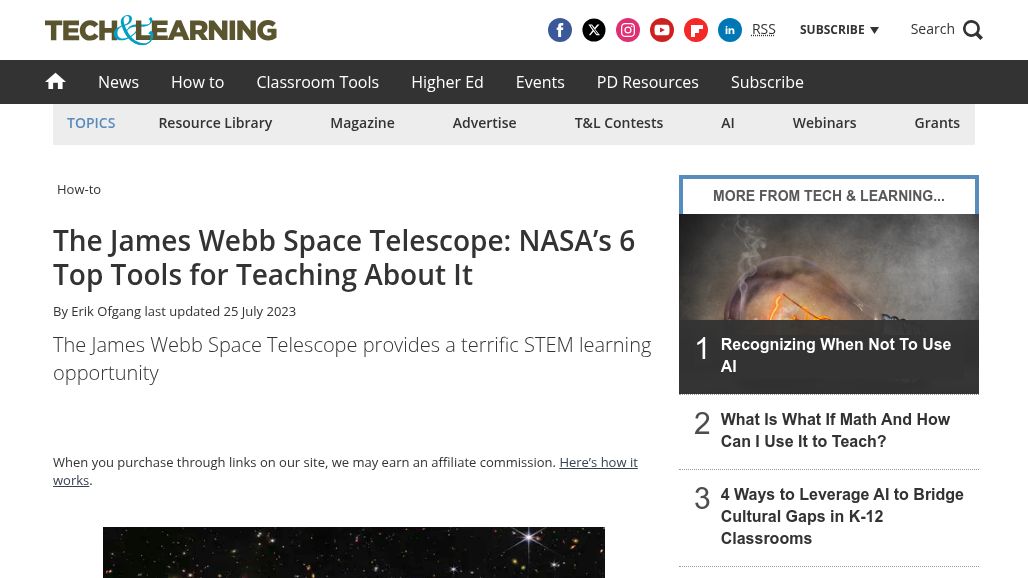The width and height of the screenshot is (1028, 578).
Task: Expand the Subscribe dropdown in header
Action: click(x=839, y=29)
